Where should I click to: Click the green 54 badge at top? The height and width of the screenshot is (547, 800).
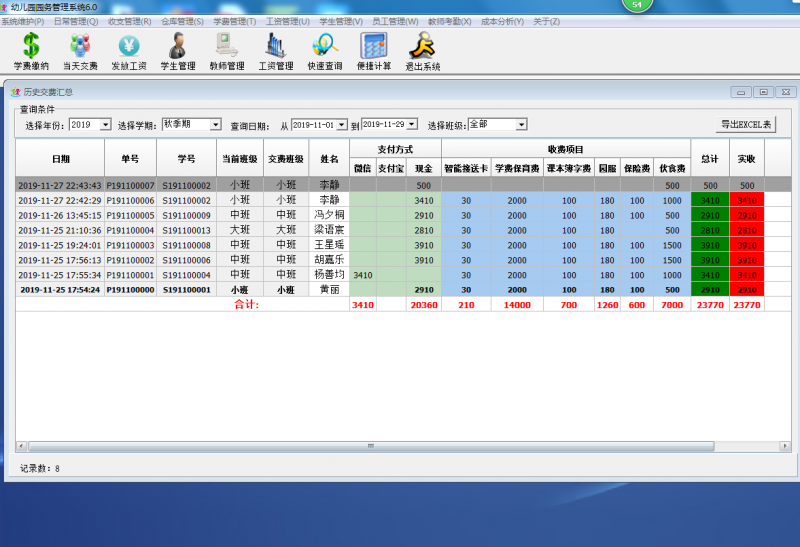tap(637, 5)
